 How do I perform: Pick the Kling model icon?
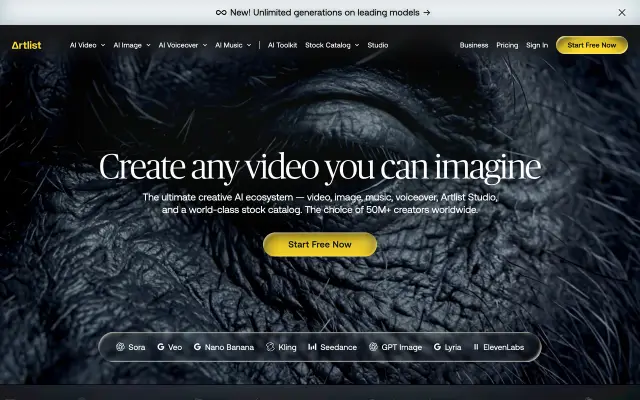pyautogui.click(x=270, y=347)
